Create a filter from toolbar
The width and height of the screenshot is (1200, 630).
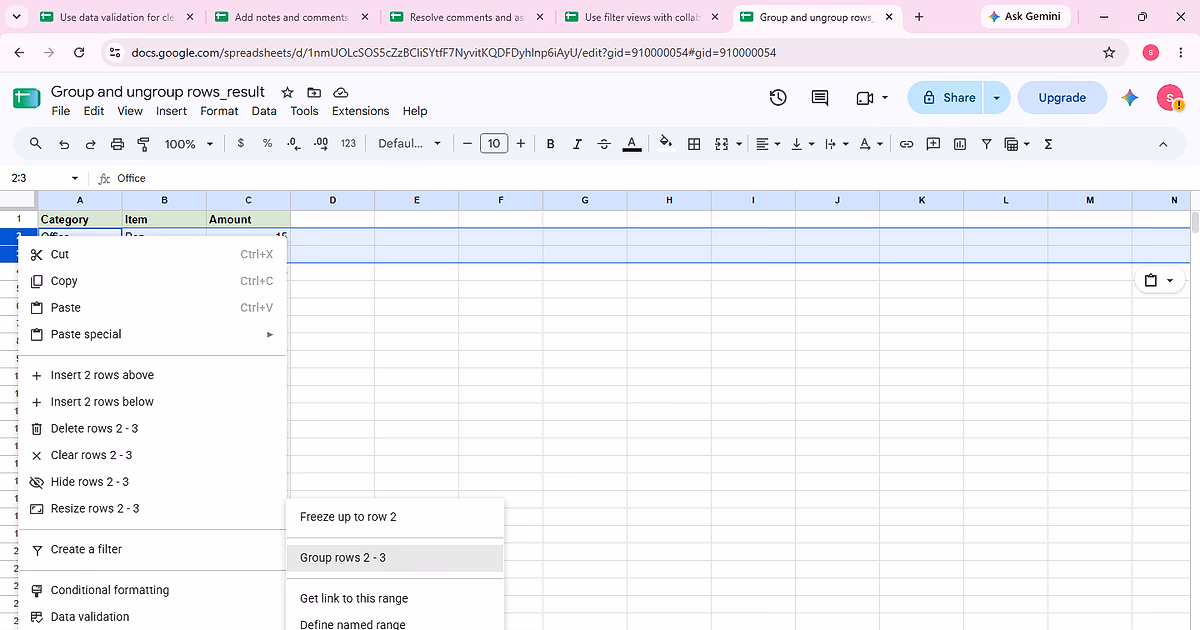pos(986,144)
